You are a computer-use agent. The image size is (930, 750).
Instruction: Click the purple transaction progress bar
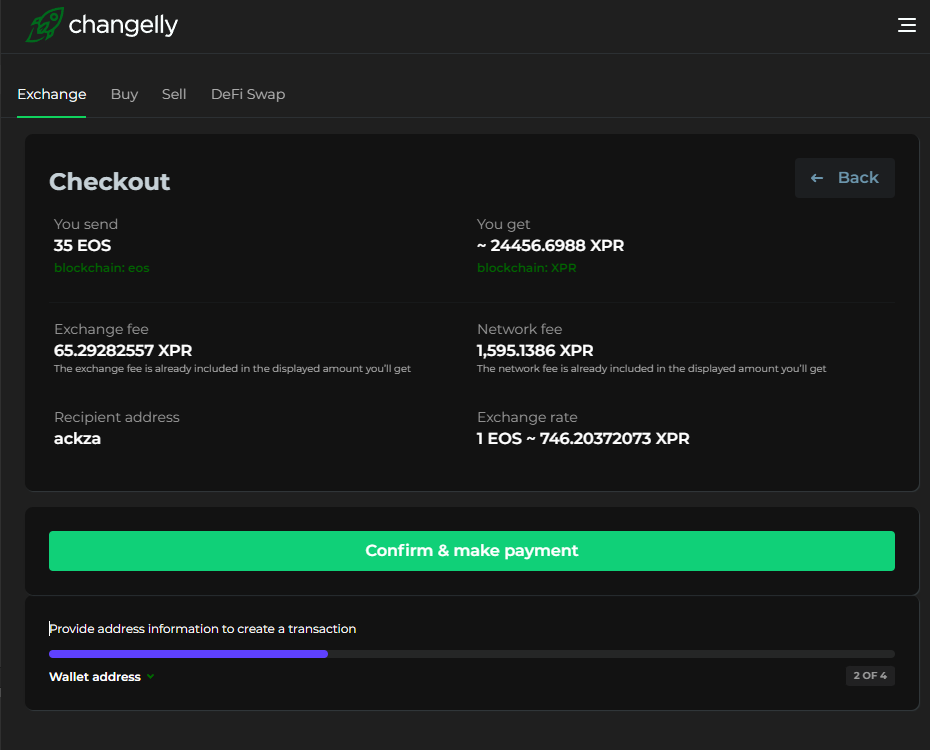(188, 654)
